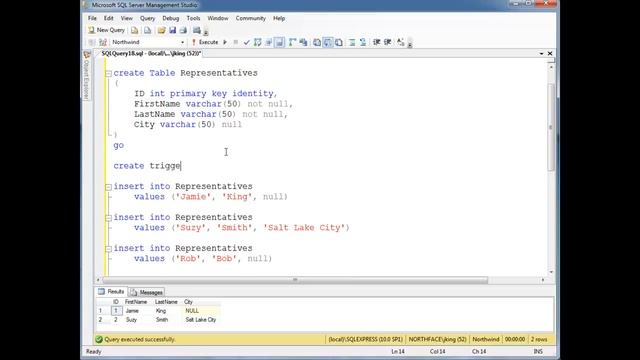
Task: Close the SQLQuery18.sql tab
Action: [550, 53]
